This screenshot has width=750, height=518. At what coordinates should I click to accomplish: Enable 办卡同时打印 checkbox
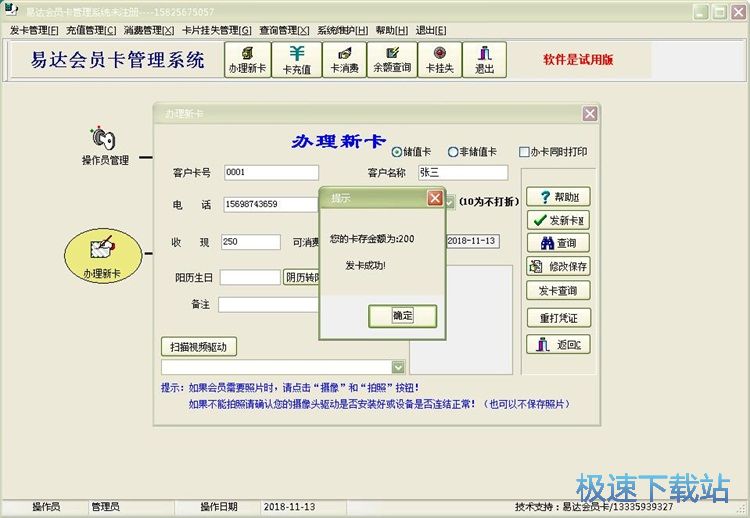[x=524, y=152]
